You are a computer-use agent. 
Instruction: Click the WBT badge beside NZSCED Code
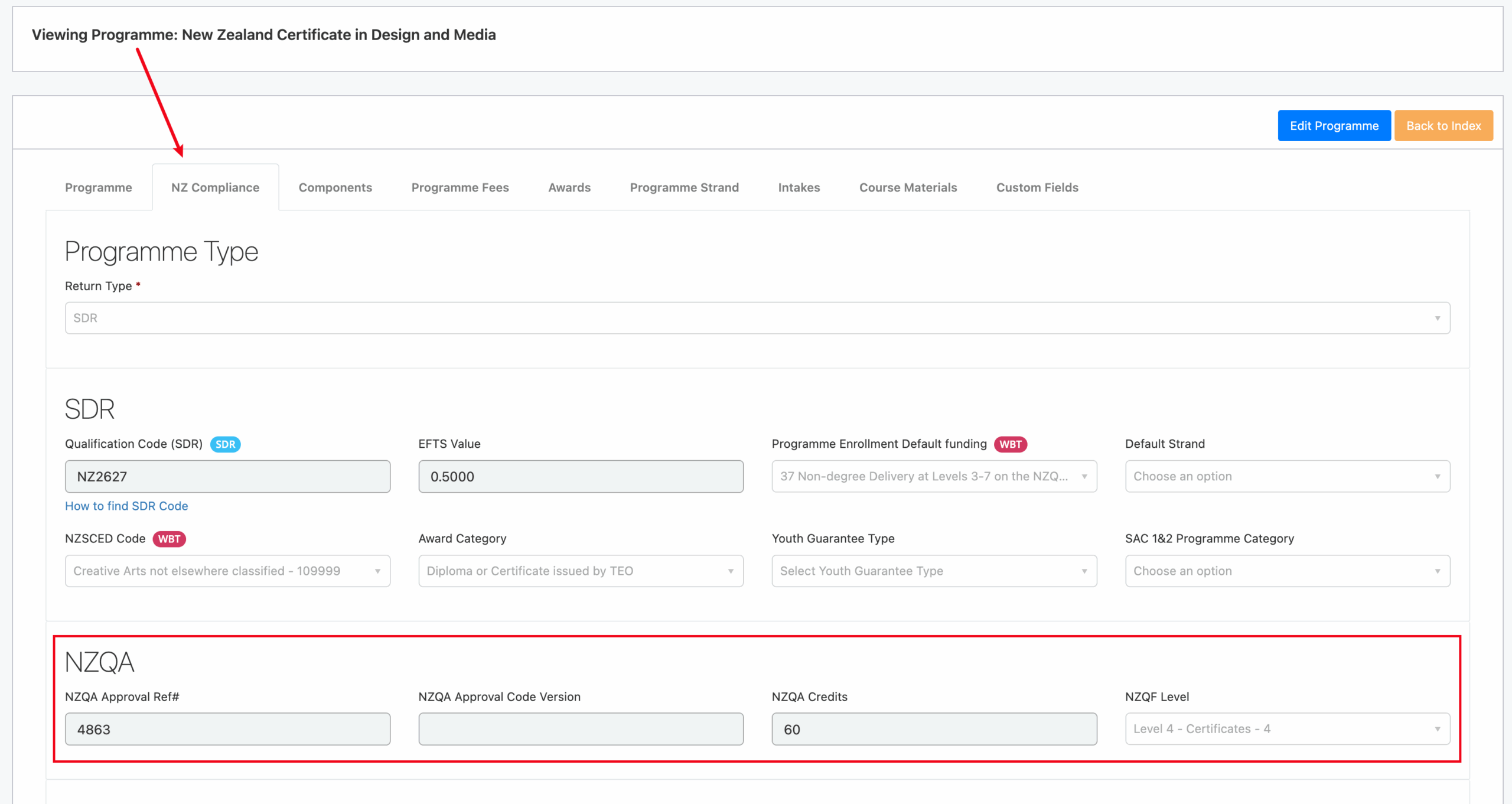point(169,539)
